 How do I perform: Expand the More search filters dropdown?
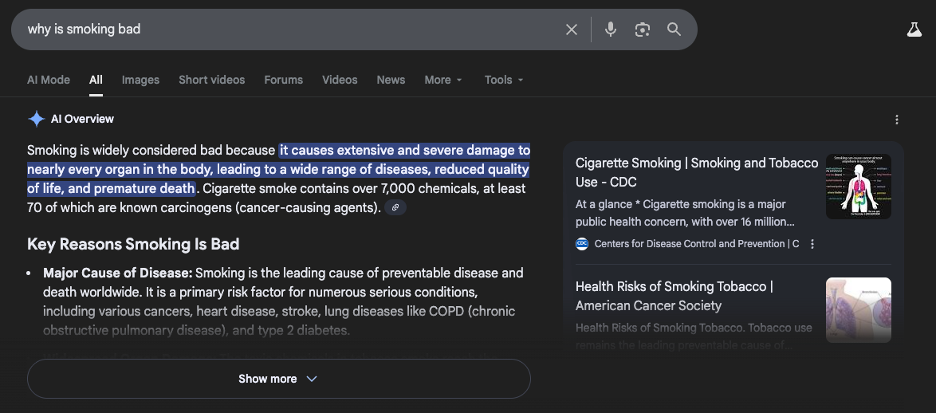pos(443,80)
